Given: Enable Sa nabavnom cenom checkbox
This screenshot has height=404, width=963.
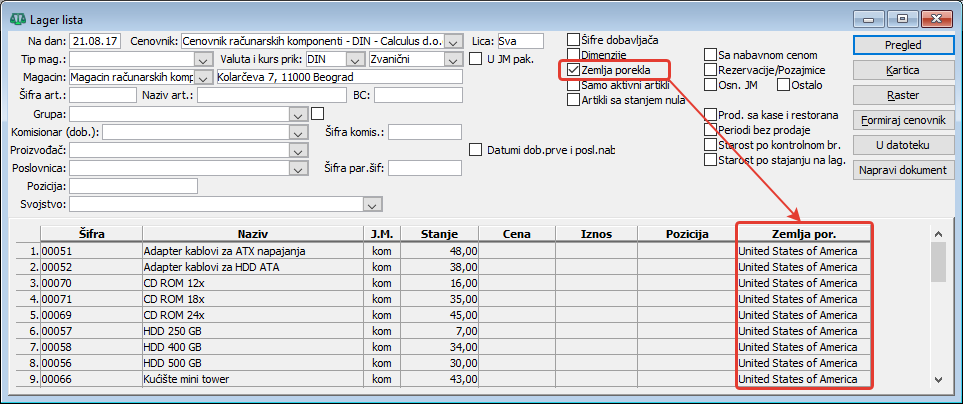Looking at the screenshot, I should [x=710, y=55].
